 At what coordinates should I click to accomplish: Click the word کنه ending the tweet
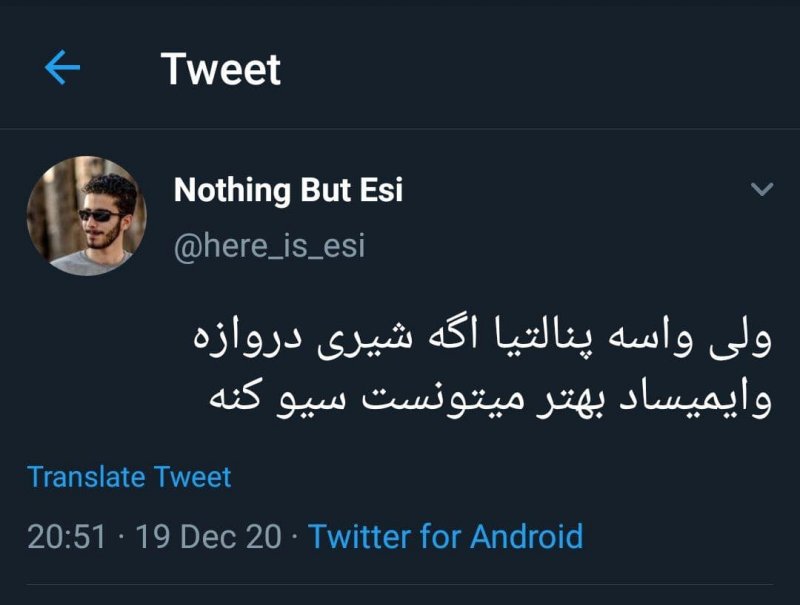(237, 400)
